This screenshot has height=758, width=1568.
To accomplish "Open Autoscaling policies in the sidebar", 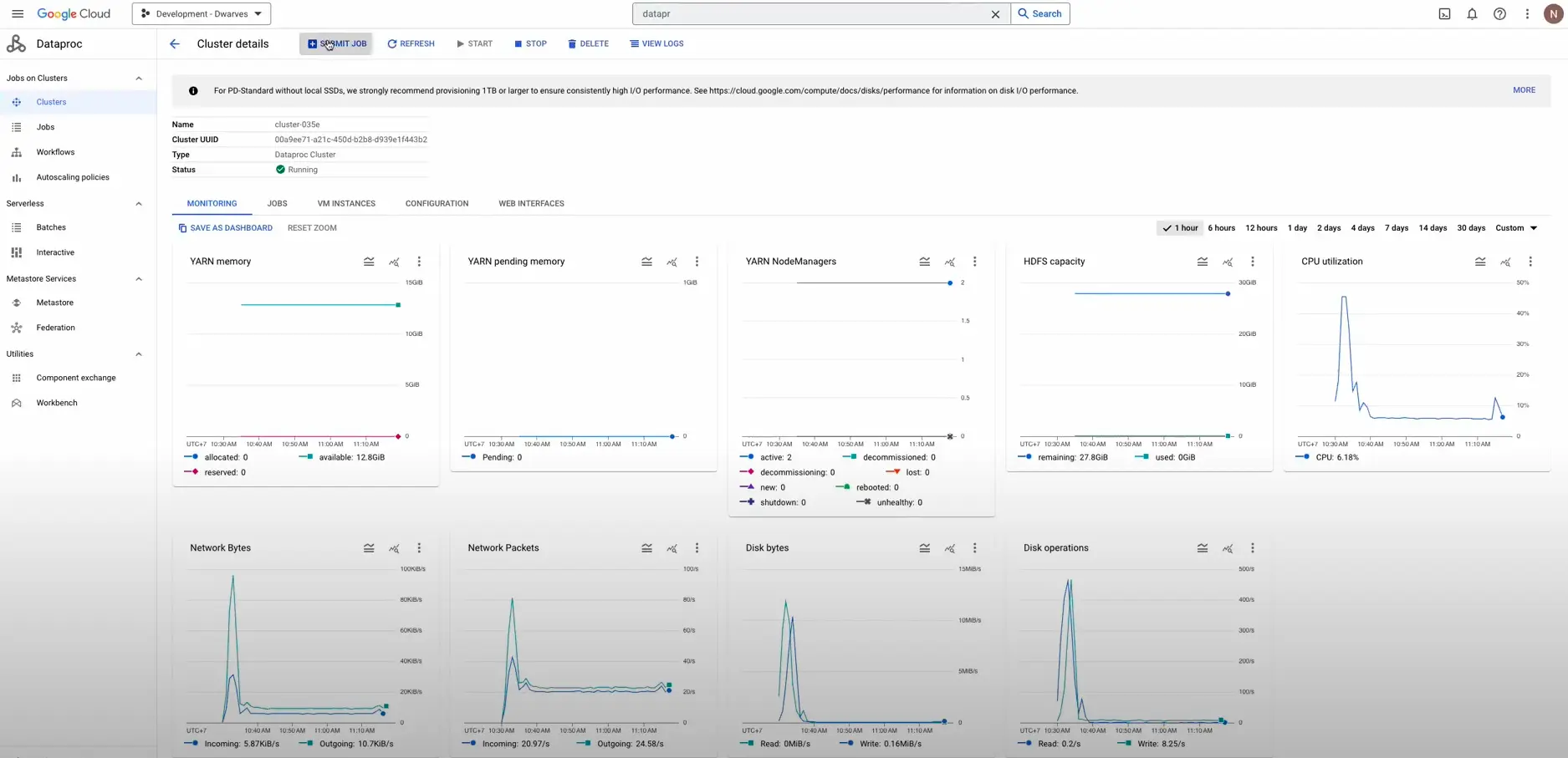I will tap(73, 177).
